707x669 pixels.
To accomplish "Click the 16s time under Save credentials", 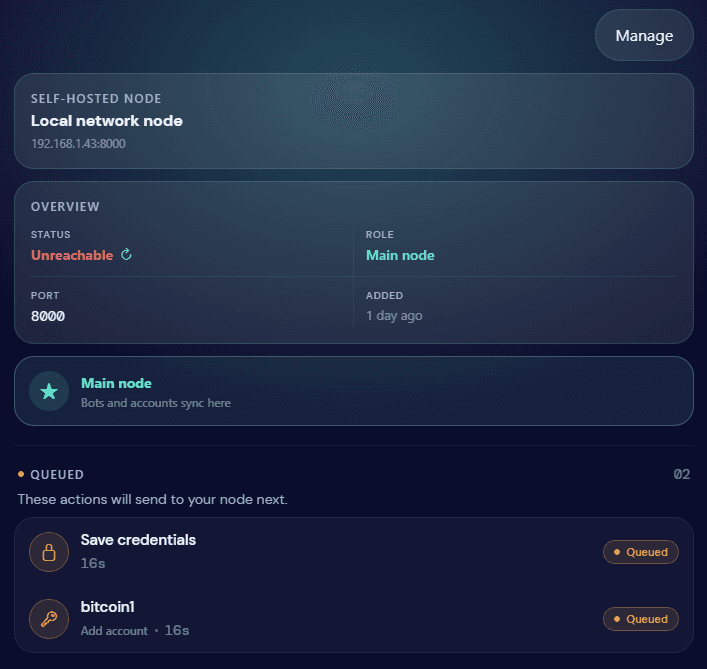I will point(93,563).
